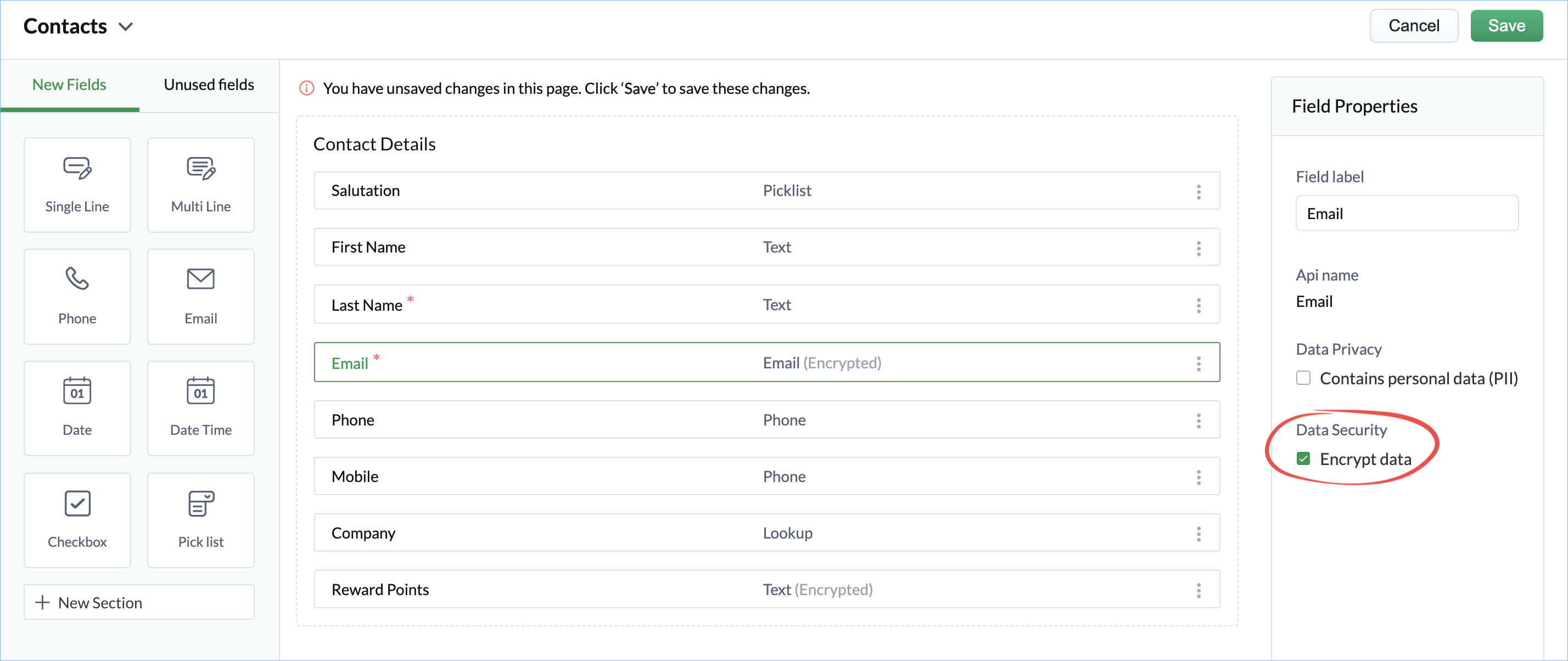Viewport: 1568px width, 661px height.
Task: Click the Email (Encrypted) type label
Action: click(x=822, y=363)
